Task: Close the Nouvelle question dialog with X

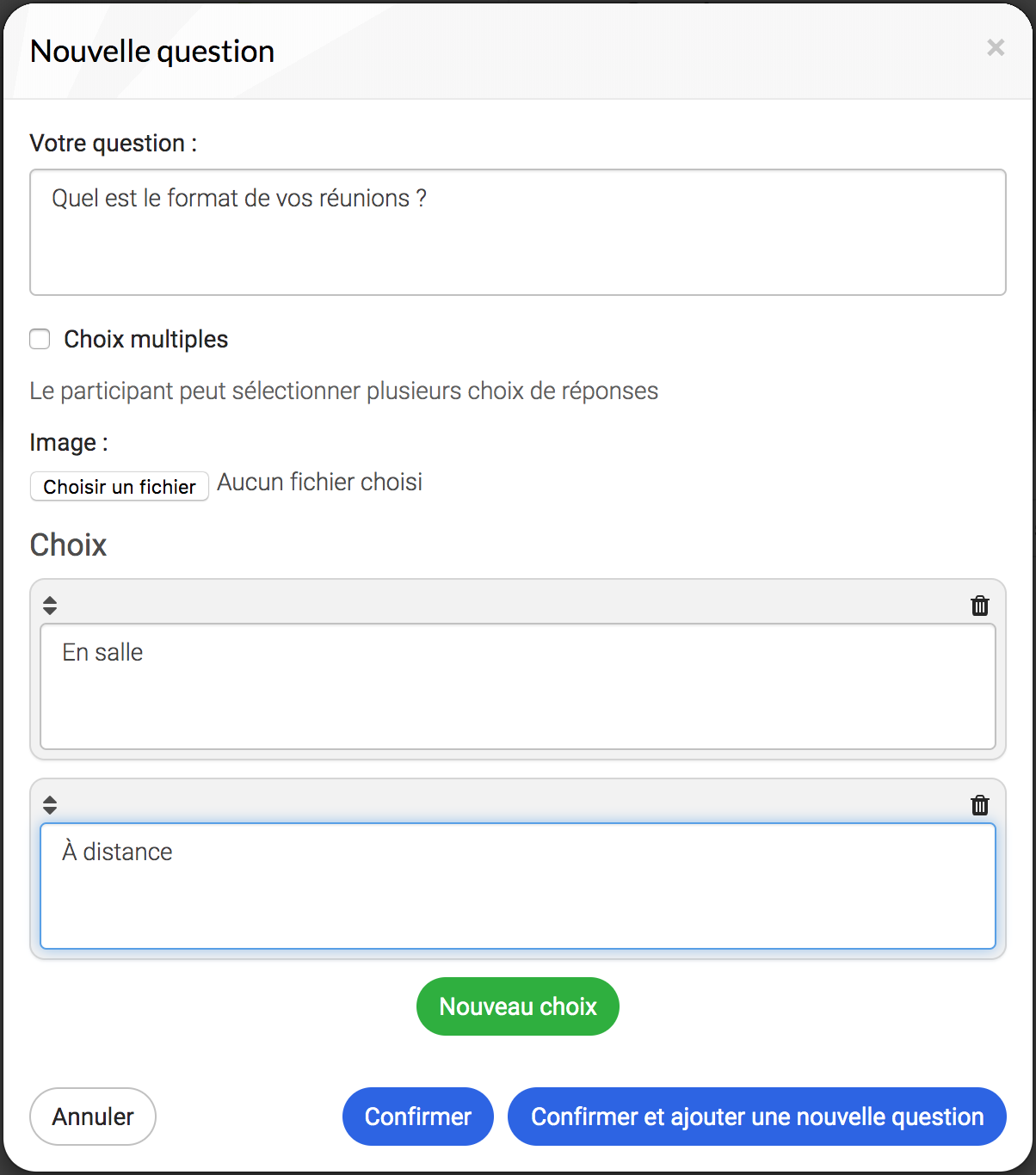Action: click(x=996, y=48)
